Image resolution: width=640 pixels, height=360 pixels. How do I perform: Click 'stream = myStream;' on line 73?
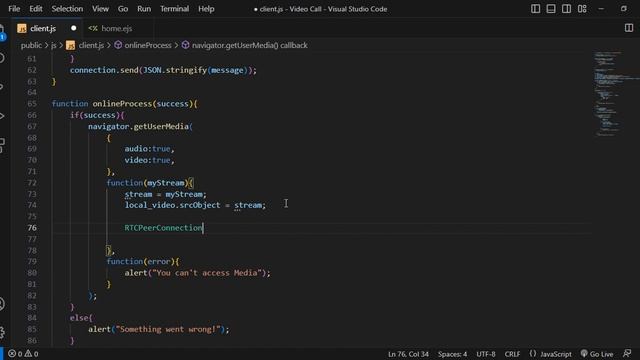click(165, 194)
